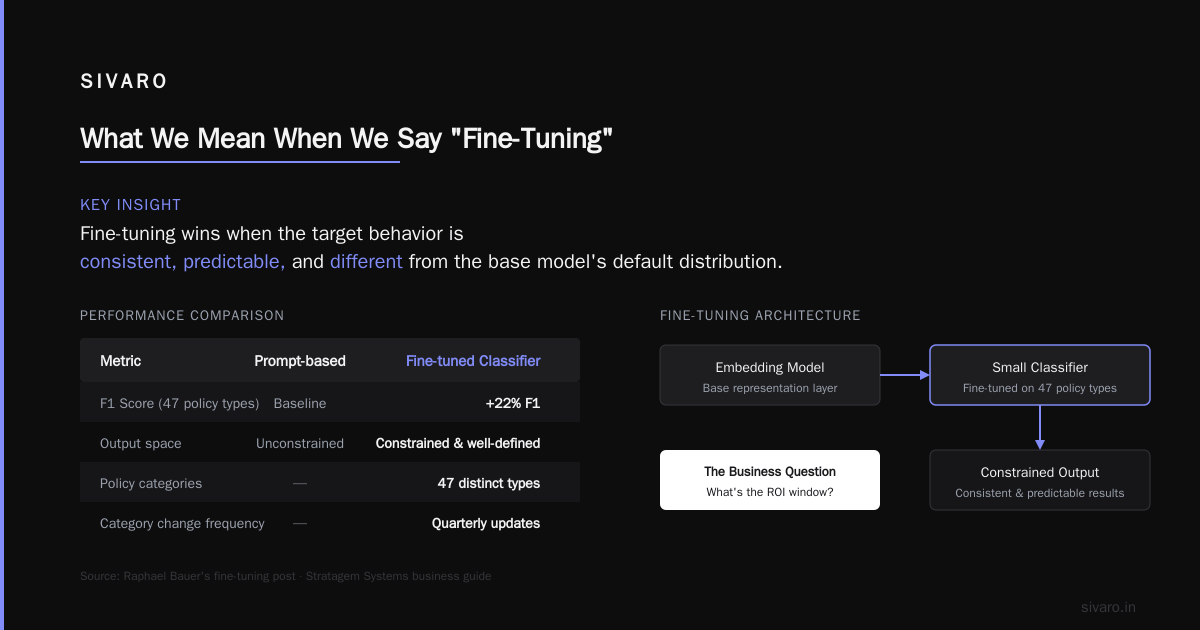Viewport: 1200px width, 630px height.
Task: Click the 47 distinct types cell
Action: point(489,483)
